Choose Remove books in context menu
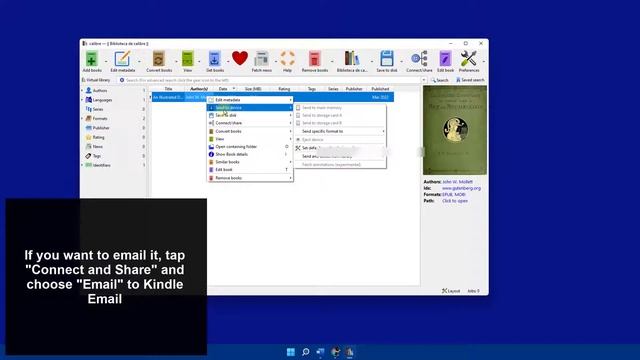This screenshot has height=360, width=640. [250, 178]
